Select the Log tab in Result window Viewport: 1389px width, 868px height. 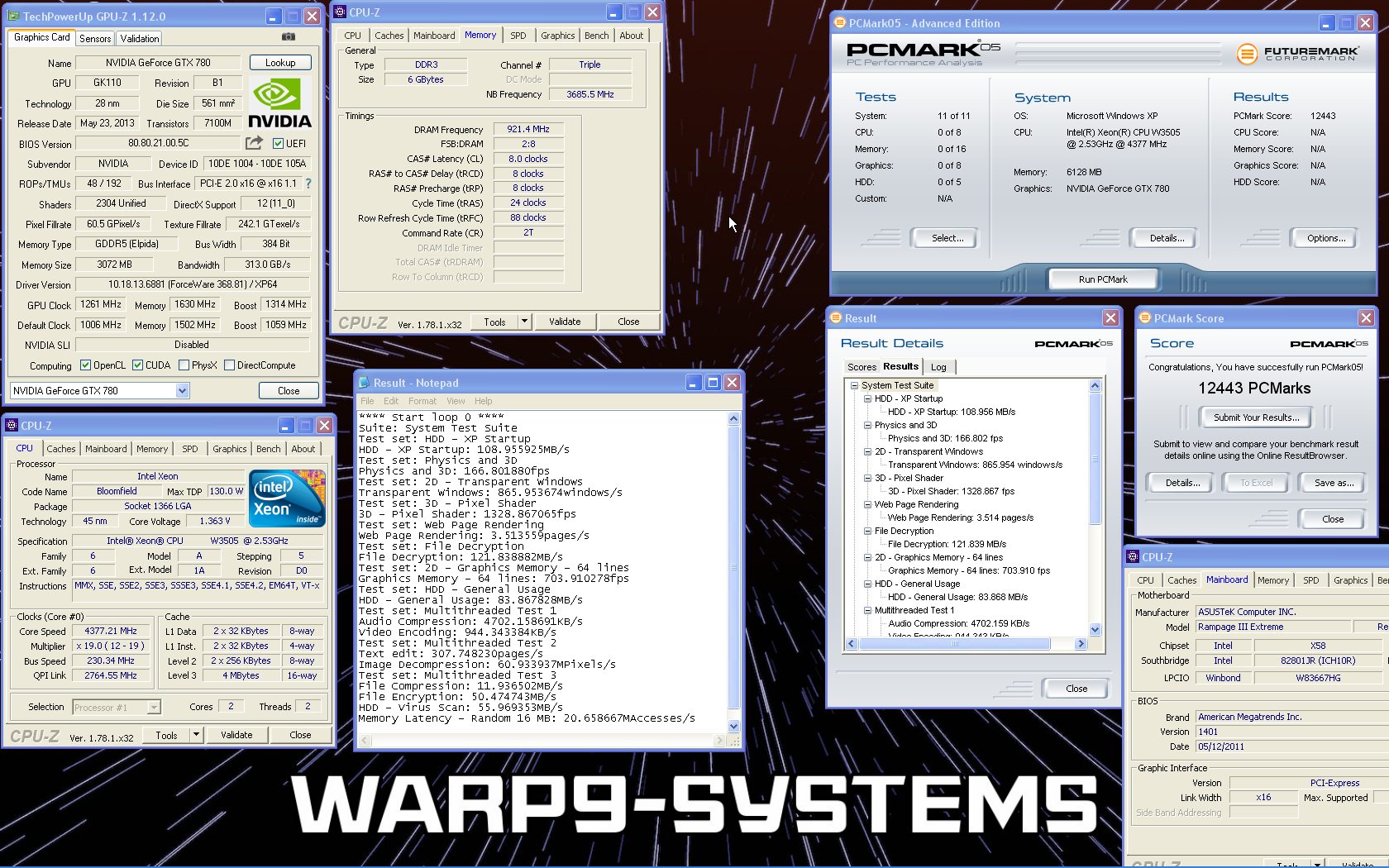tap(938, 367)
